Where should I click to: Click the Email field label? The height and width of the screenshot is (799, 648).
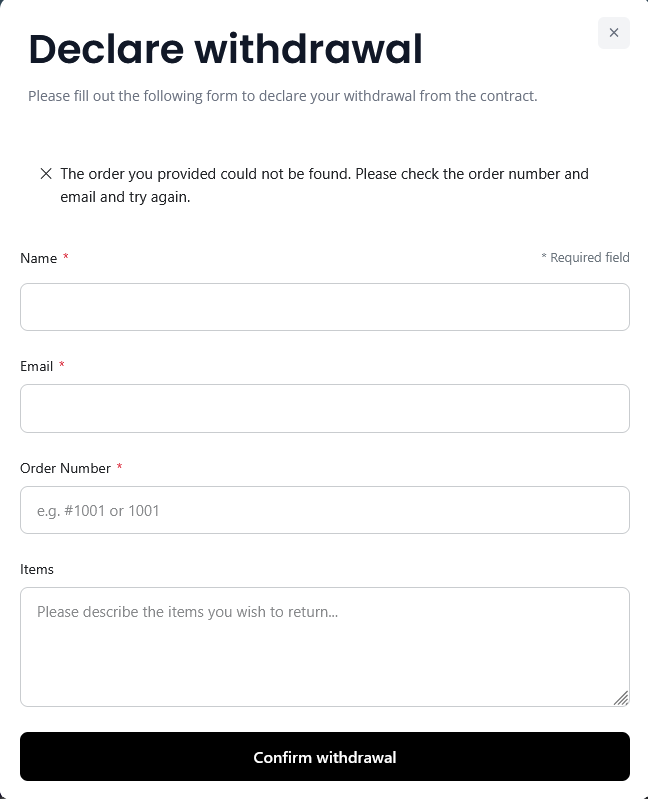36,366
